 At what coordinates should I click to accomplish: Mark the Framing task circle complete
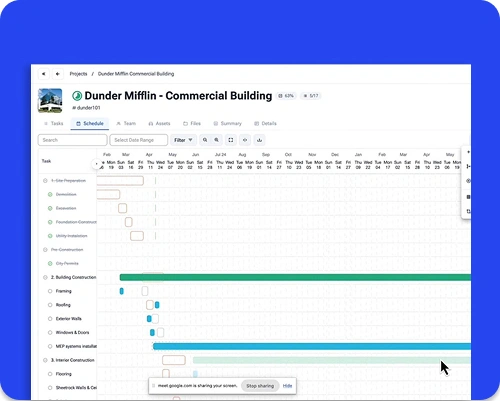tap(50, 291)
